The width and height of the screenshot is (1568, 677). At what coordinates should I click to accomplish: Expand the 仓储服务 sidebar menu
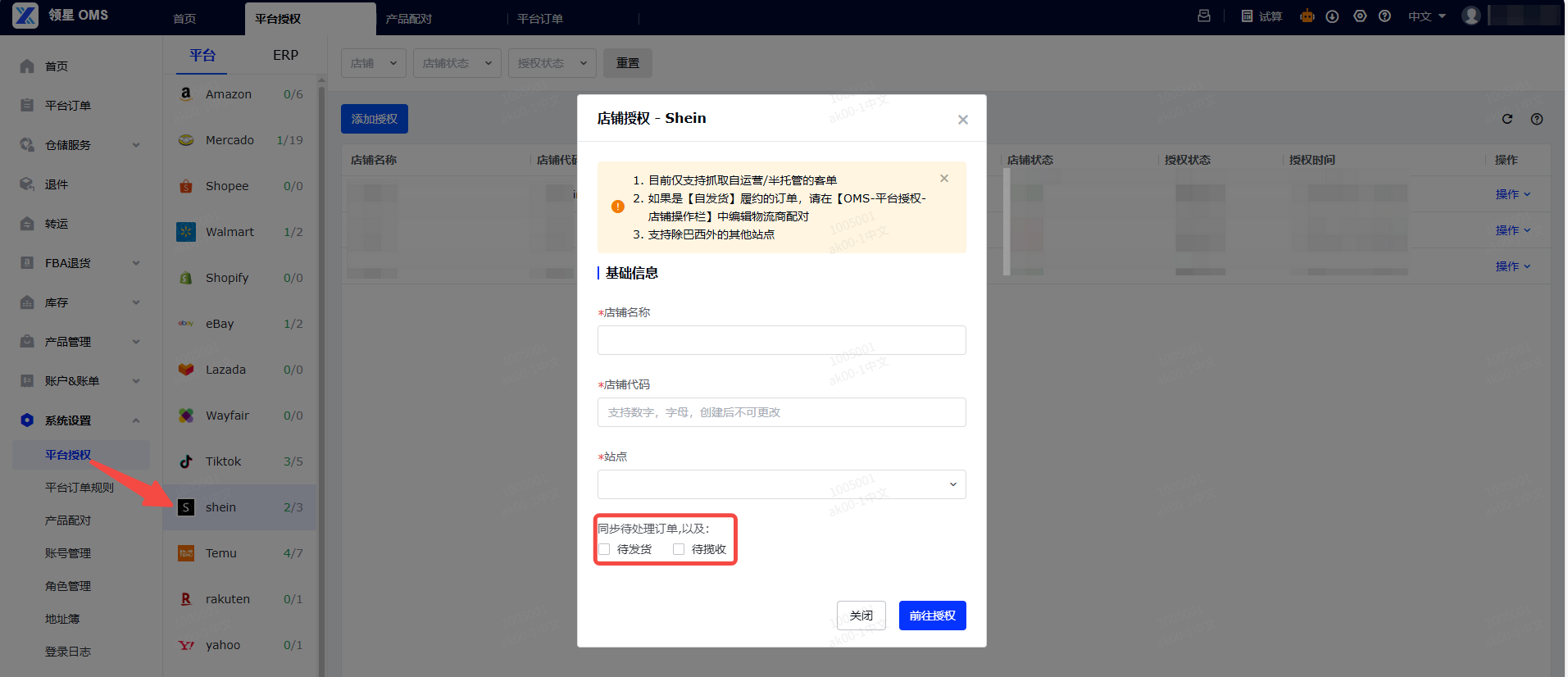pyautogui.click(x=80, y=145)
